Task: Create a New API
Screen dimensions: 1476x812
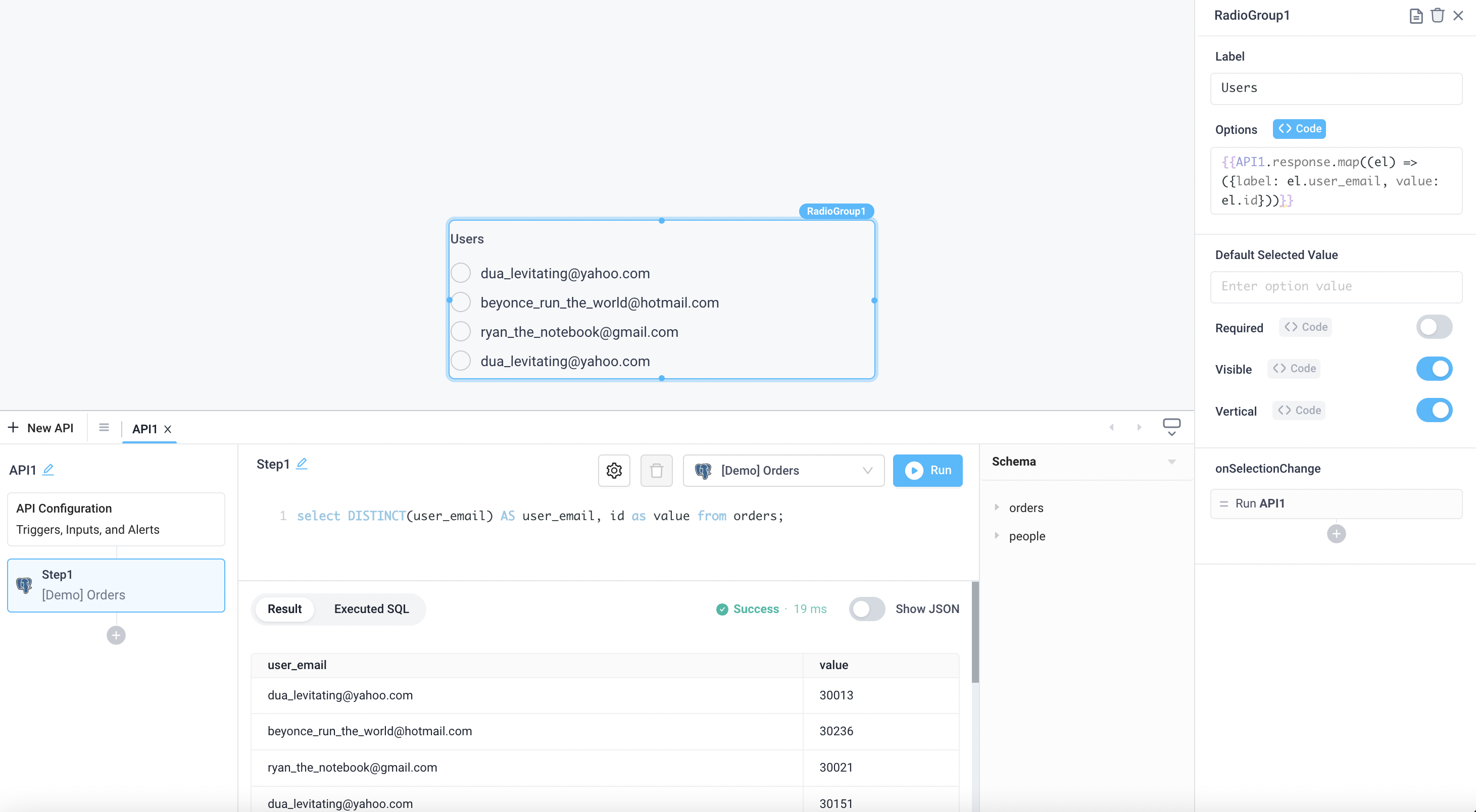Action: click(41, 427)
